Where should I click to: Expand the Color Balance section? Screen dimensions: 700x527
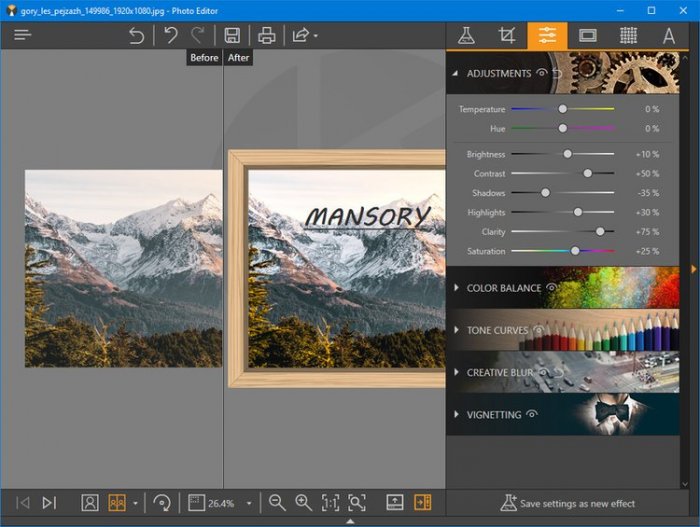click(456, 288)
